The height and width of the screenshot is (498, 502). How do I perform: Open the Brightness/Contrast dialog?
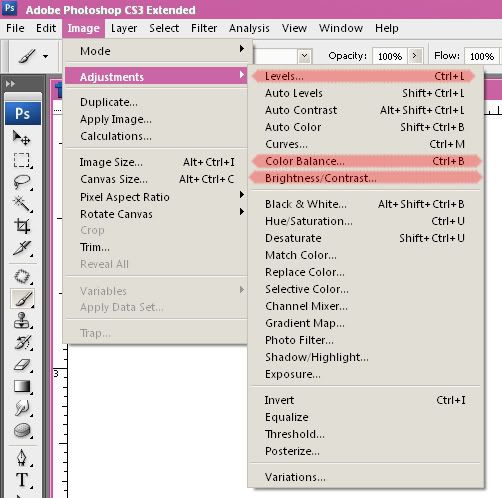(365, 178)
